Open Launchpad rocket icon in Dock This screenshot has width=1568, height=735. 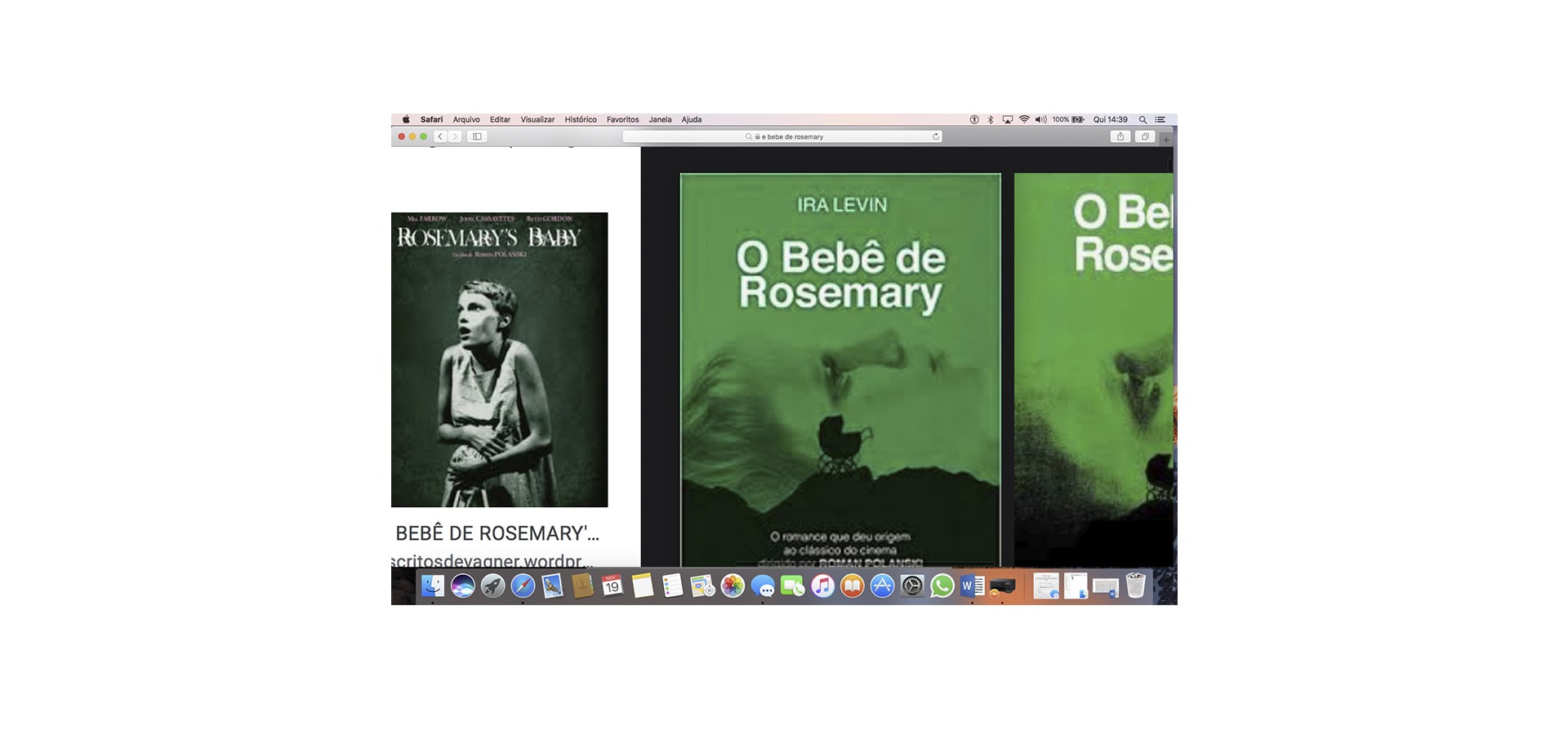[x=492, y=586]
